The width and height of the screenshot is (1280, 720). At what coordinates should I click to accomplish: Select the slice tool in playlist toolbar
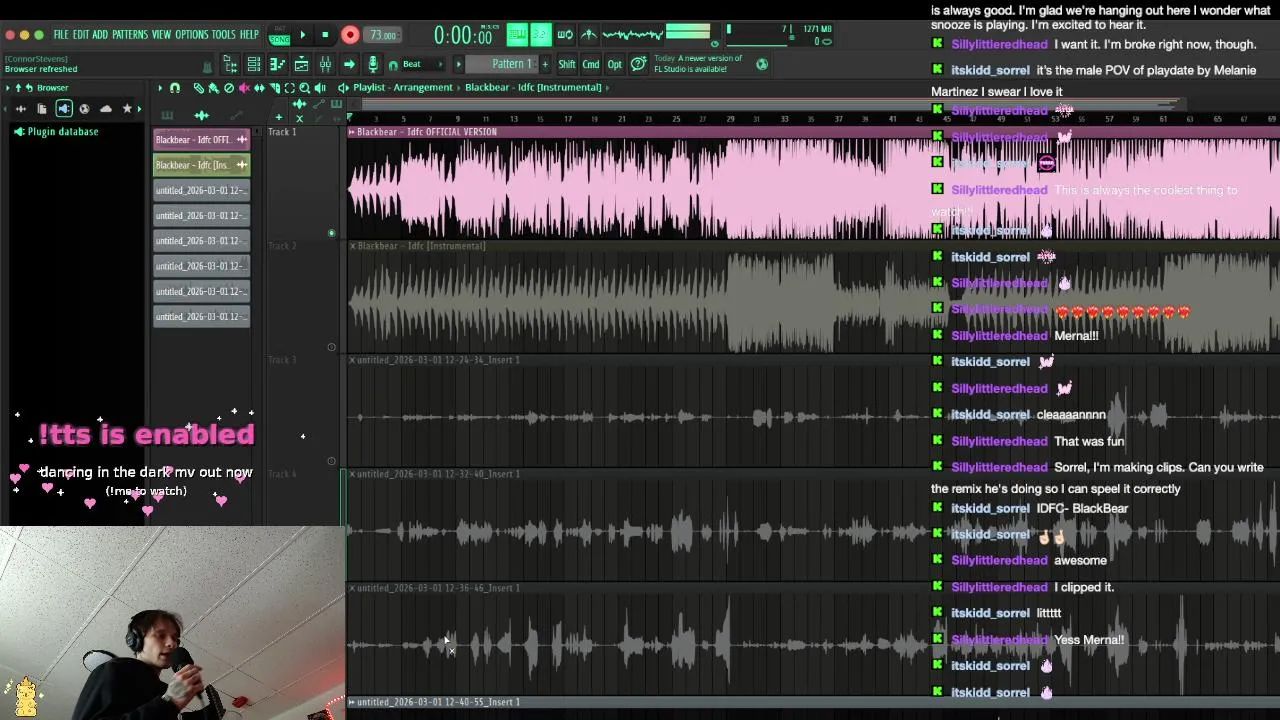pyautogui.click(x=274, y=88)
